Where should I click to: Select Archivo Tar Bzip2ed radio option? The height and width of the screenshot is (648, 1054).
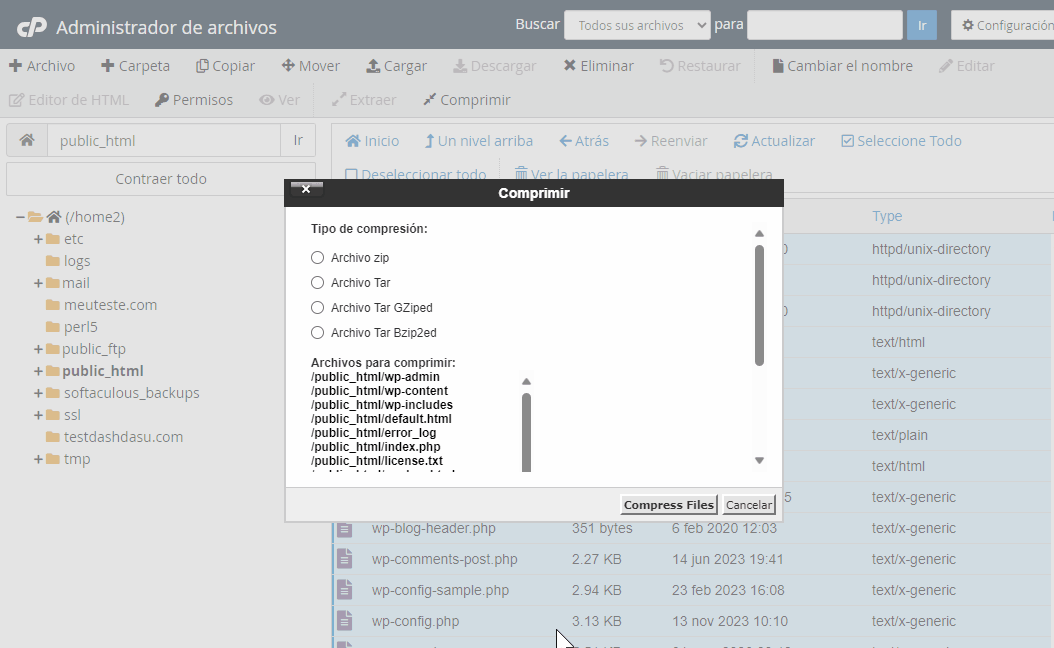(x=317, y=332)
